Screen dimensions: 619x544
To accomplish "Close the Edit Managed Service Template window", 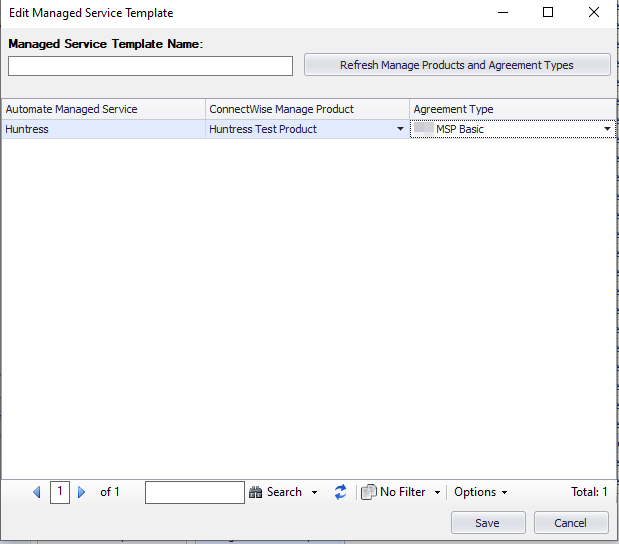I will pos(594,12).
